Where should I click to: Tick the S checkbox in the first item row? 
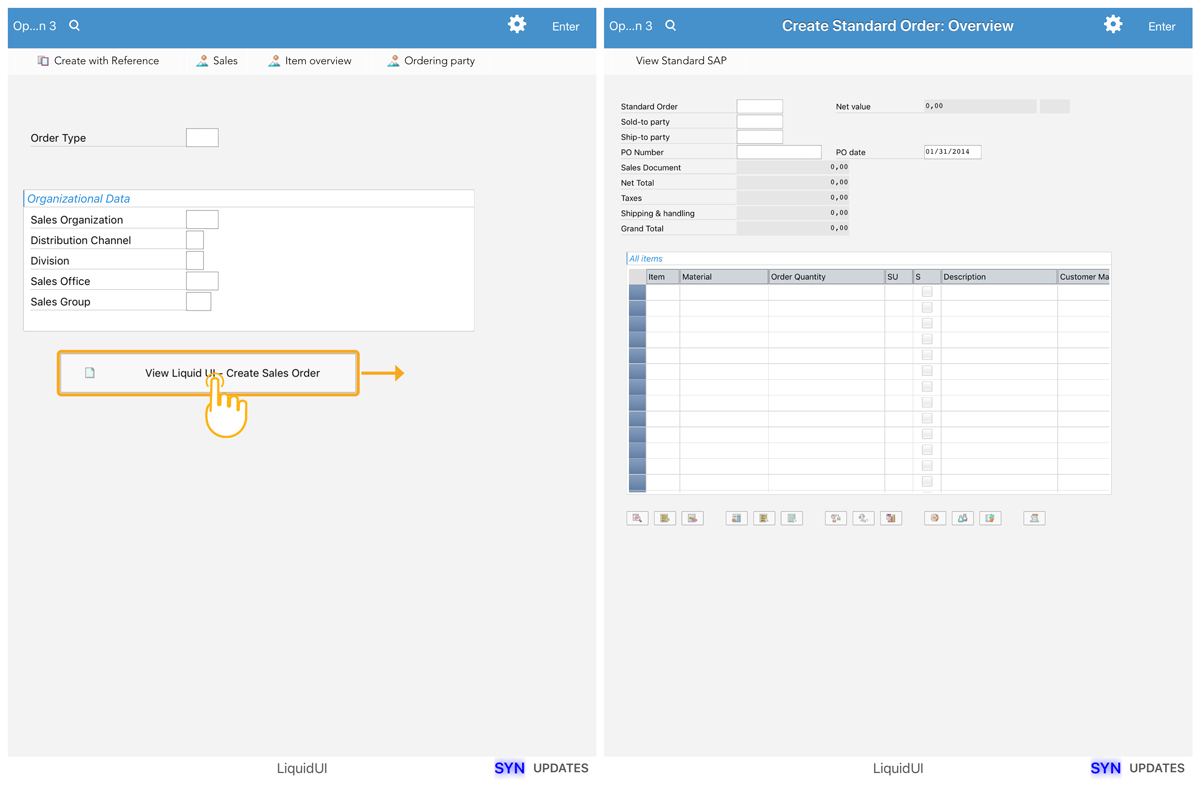point(927,292)
